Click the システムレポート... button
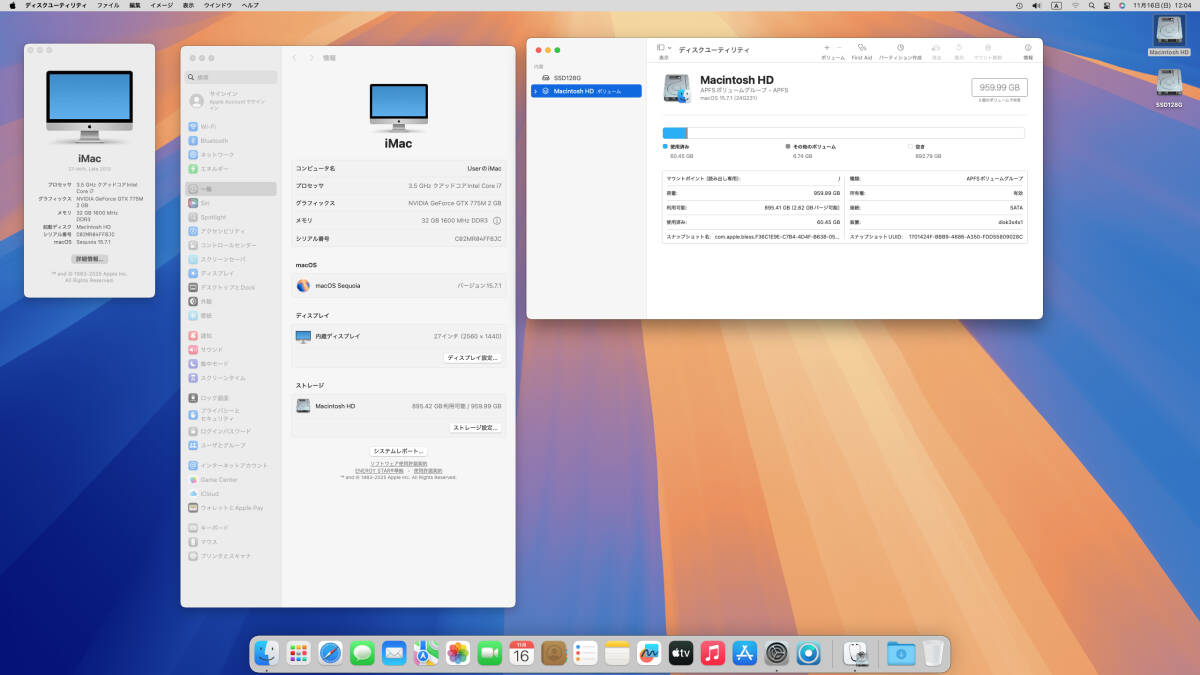 click(x=398, y=451)
